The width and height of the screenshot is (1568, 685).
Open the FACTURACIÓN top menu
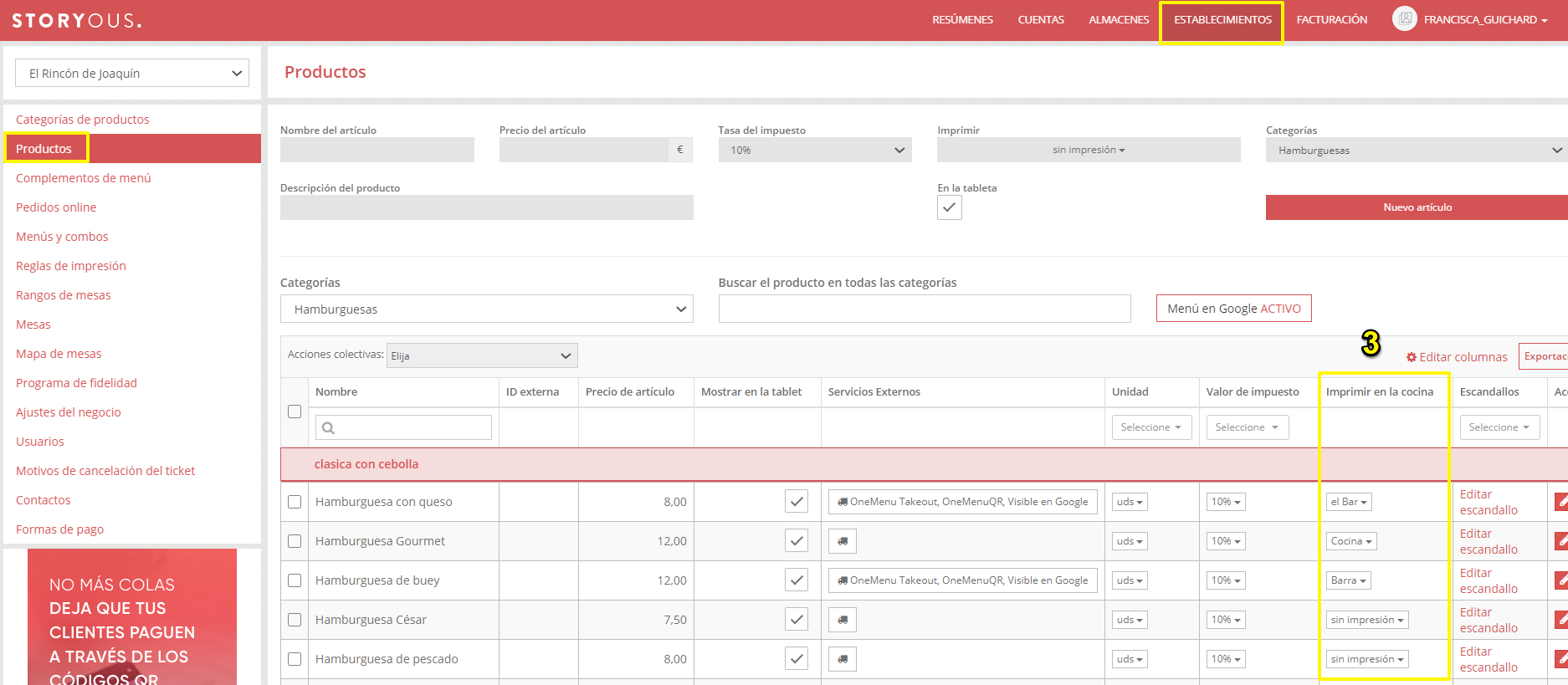(x=1332, y=20)
